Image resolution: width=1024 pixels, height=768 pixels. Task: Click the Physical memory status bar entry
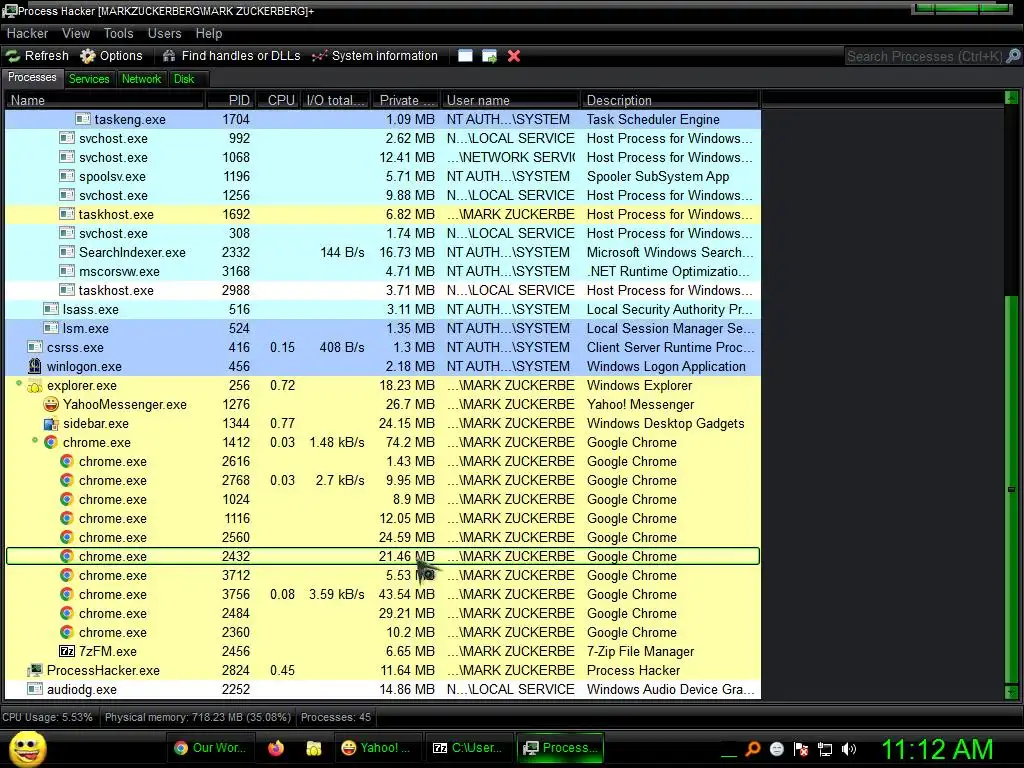[197, 717]
